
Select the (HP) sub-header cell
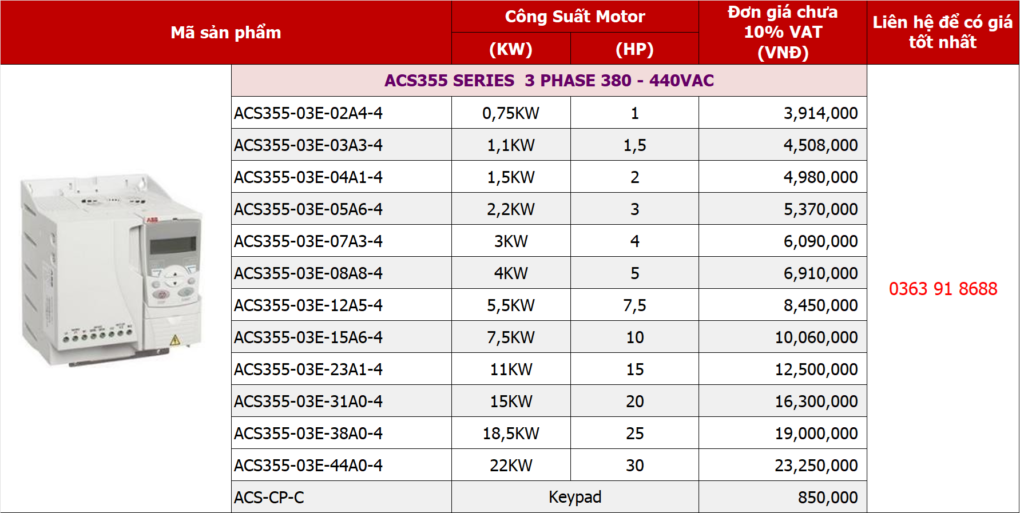click(x=634, y=49)
